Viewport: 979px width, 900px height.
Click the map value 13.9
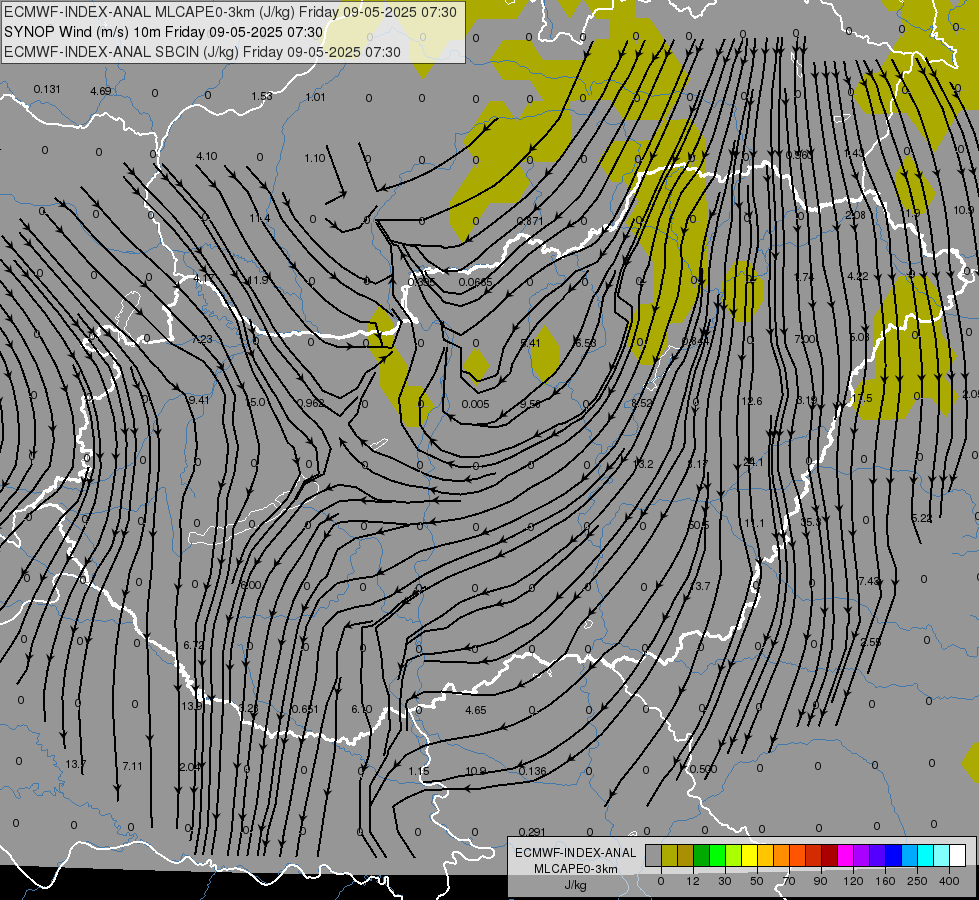coord(192,706)
